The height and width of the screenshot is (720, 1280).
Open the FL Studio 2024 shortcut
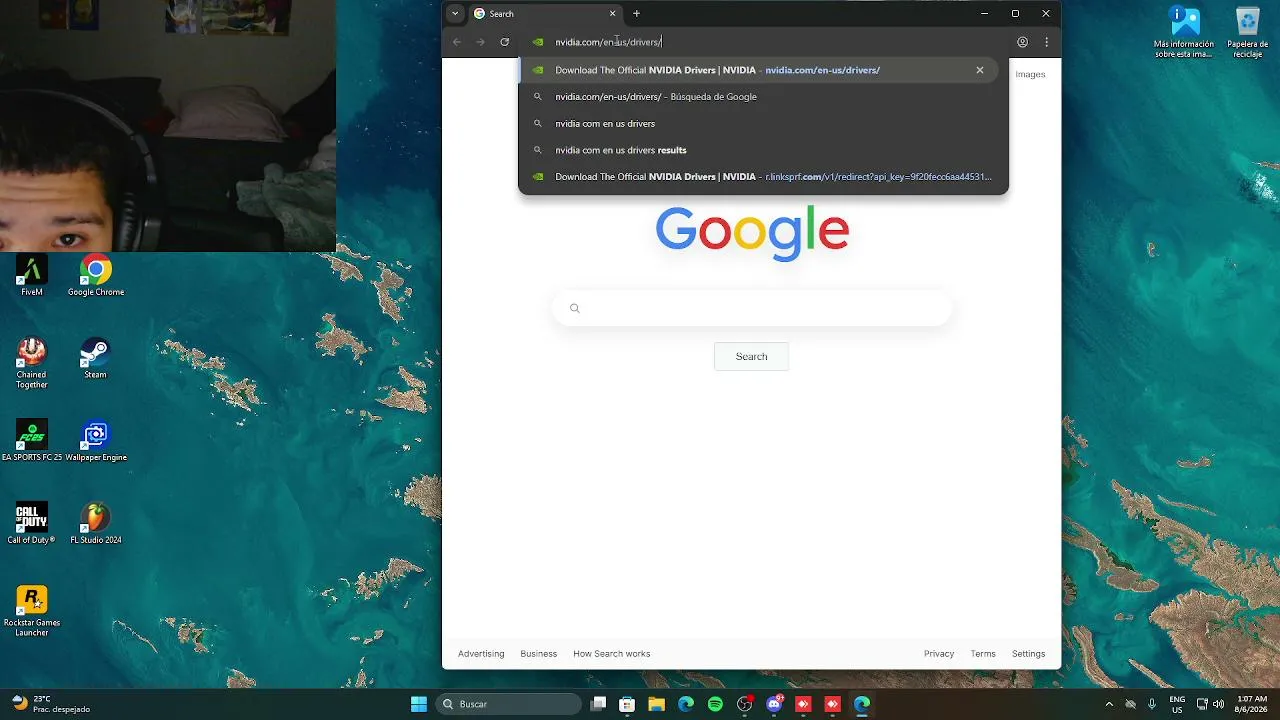[x=96, y=524]
